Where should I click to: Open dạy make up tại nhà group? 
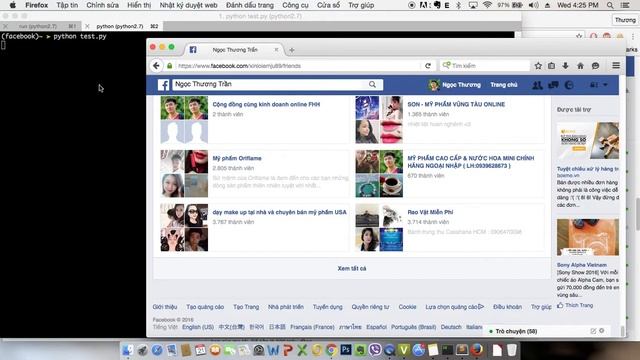(279, 212)
